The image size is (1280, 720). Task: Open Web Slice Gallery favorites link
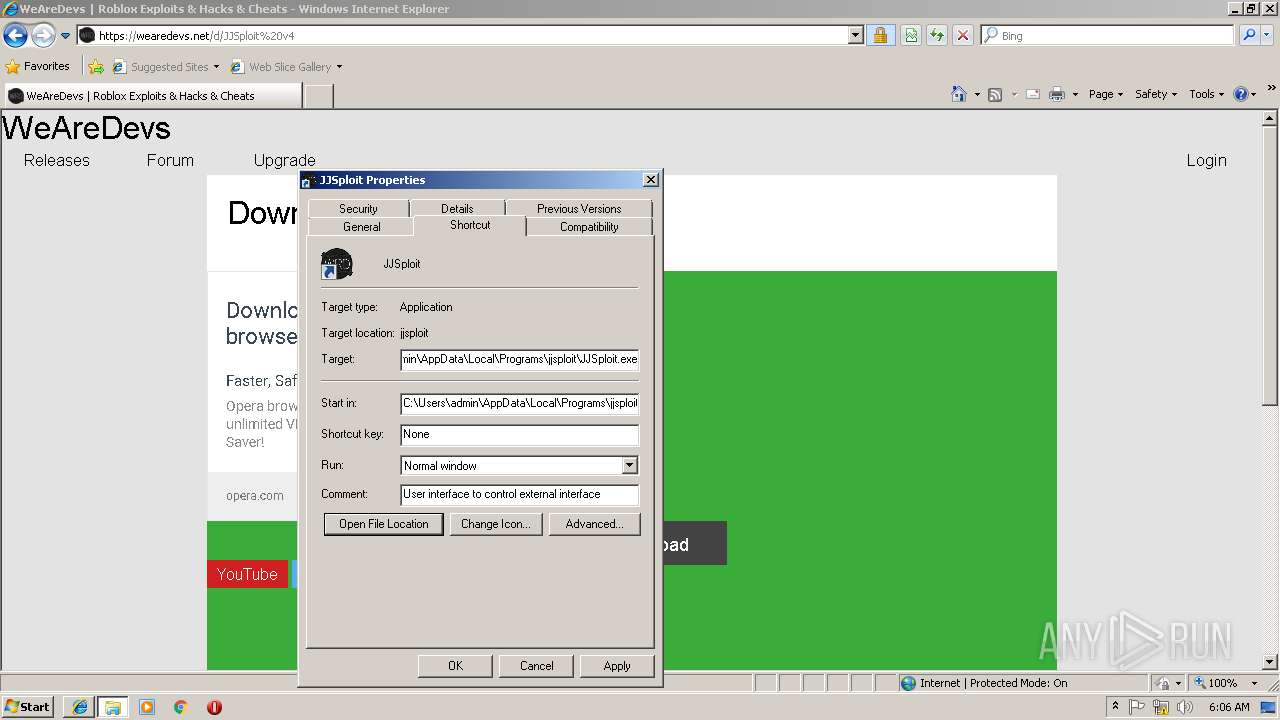(286, 67)
